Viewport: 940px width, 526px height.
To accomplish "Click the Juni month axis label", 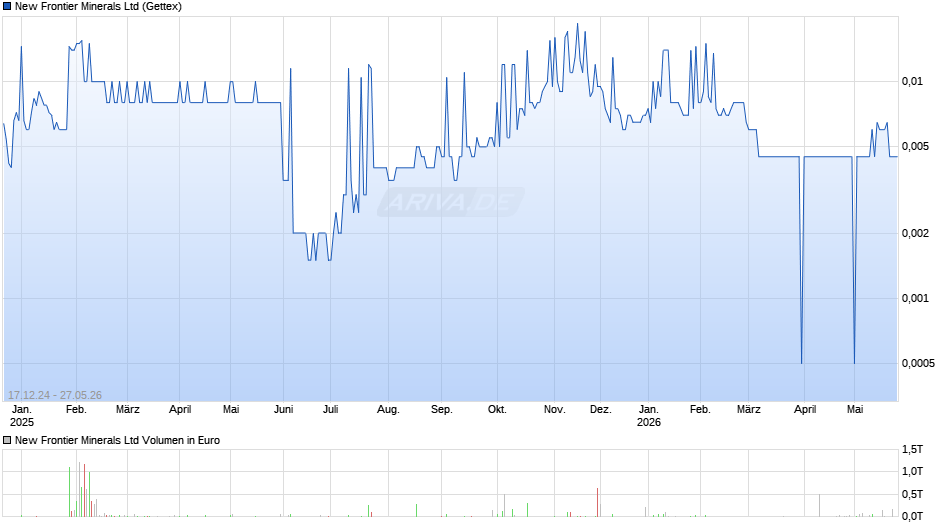I will 284,410.
